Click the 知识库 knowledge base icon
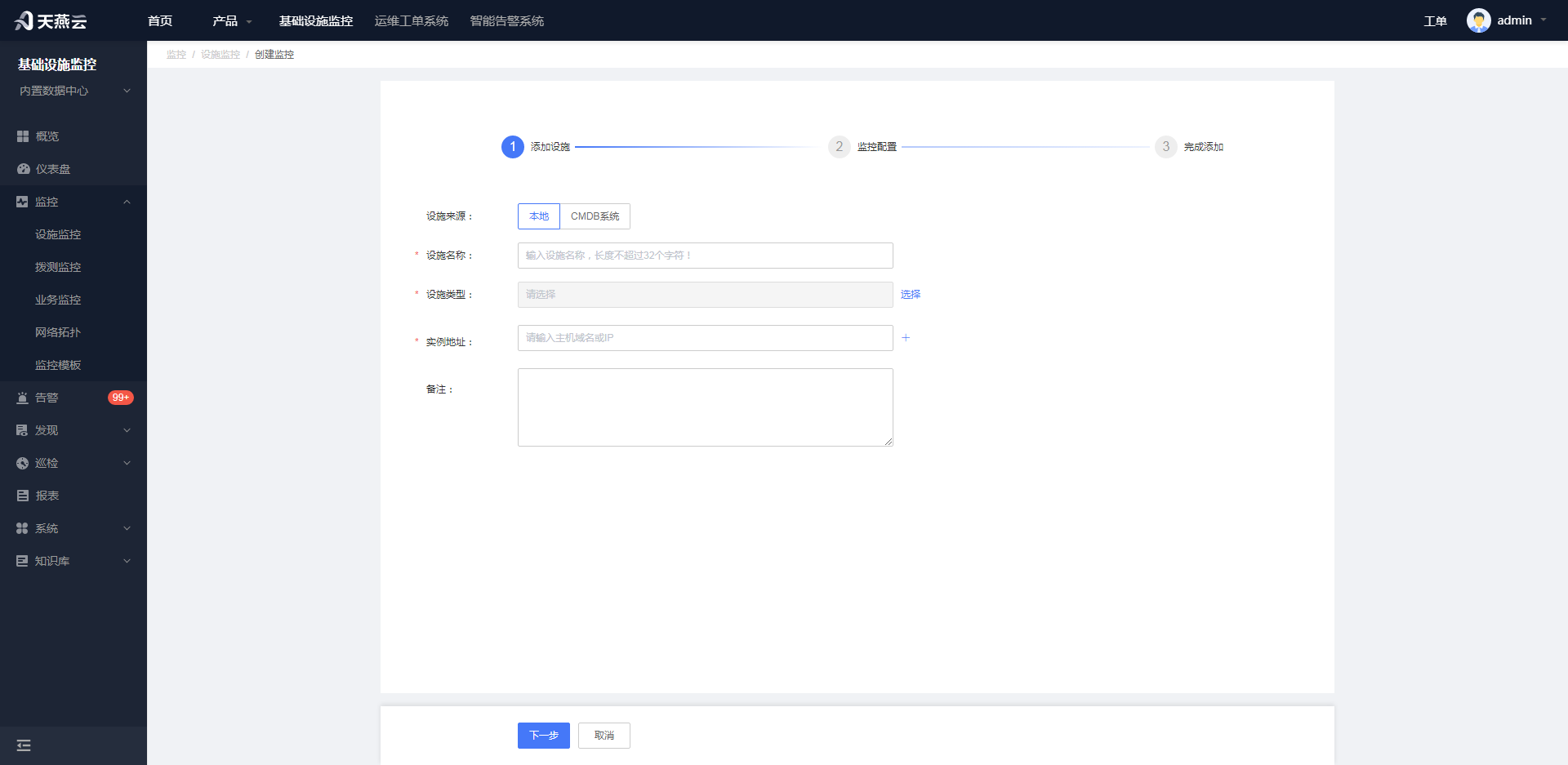 (x=22, y=561)
